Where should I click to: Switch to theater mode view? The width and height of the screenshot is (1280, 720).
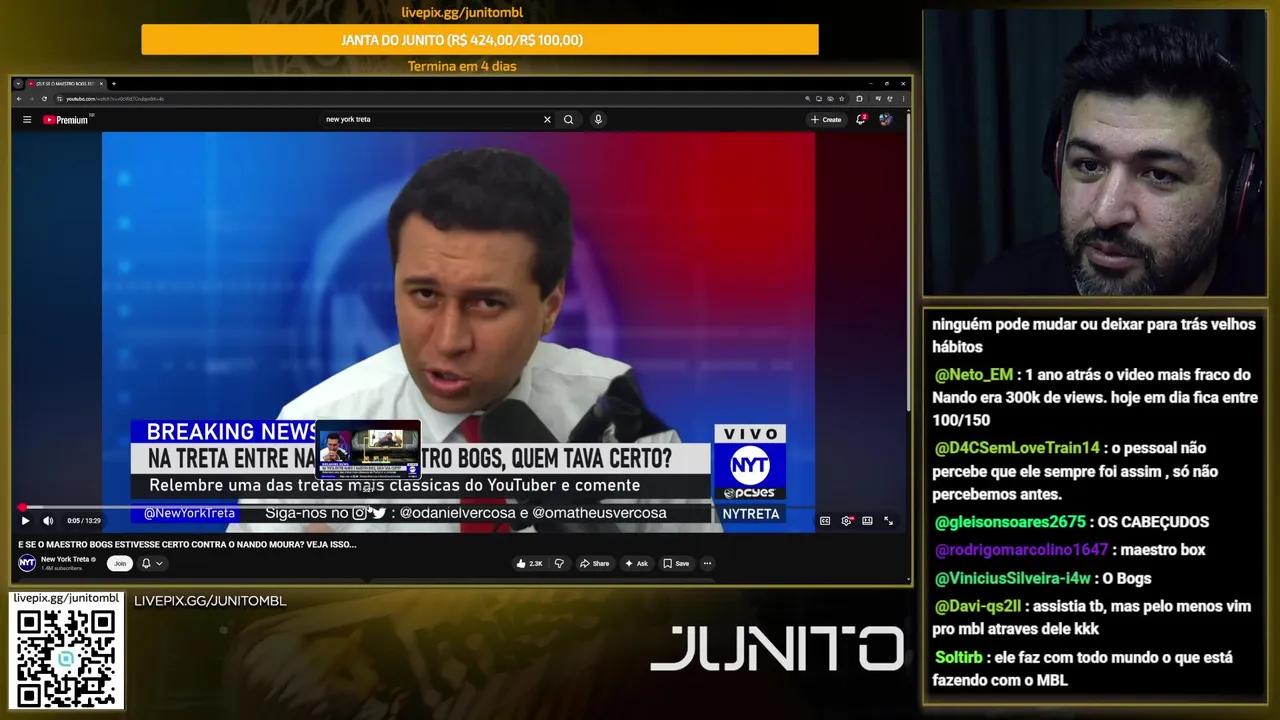pyautogui.click(x=867, y=520)
